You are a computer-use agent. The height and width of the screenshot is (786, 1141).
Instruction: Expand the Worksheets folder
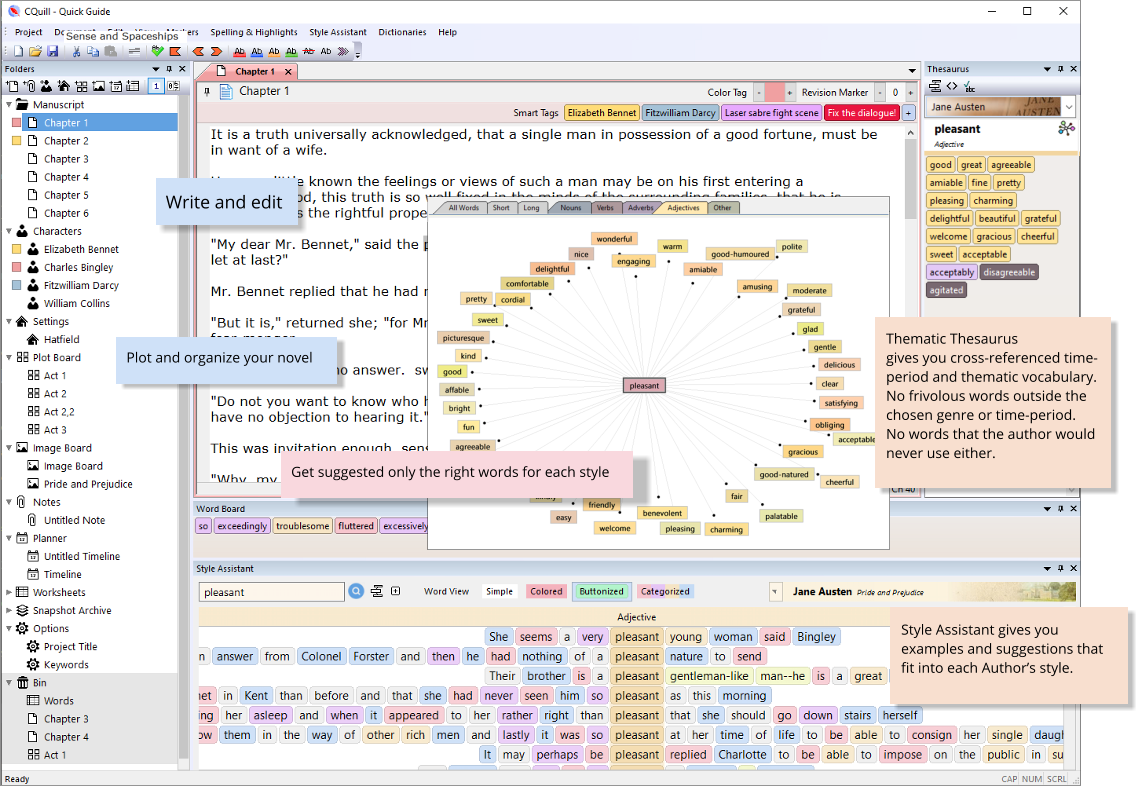pyautogui.click(x=9, y=592)
